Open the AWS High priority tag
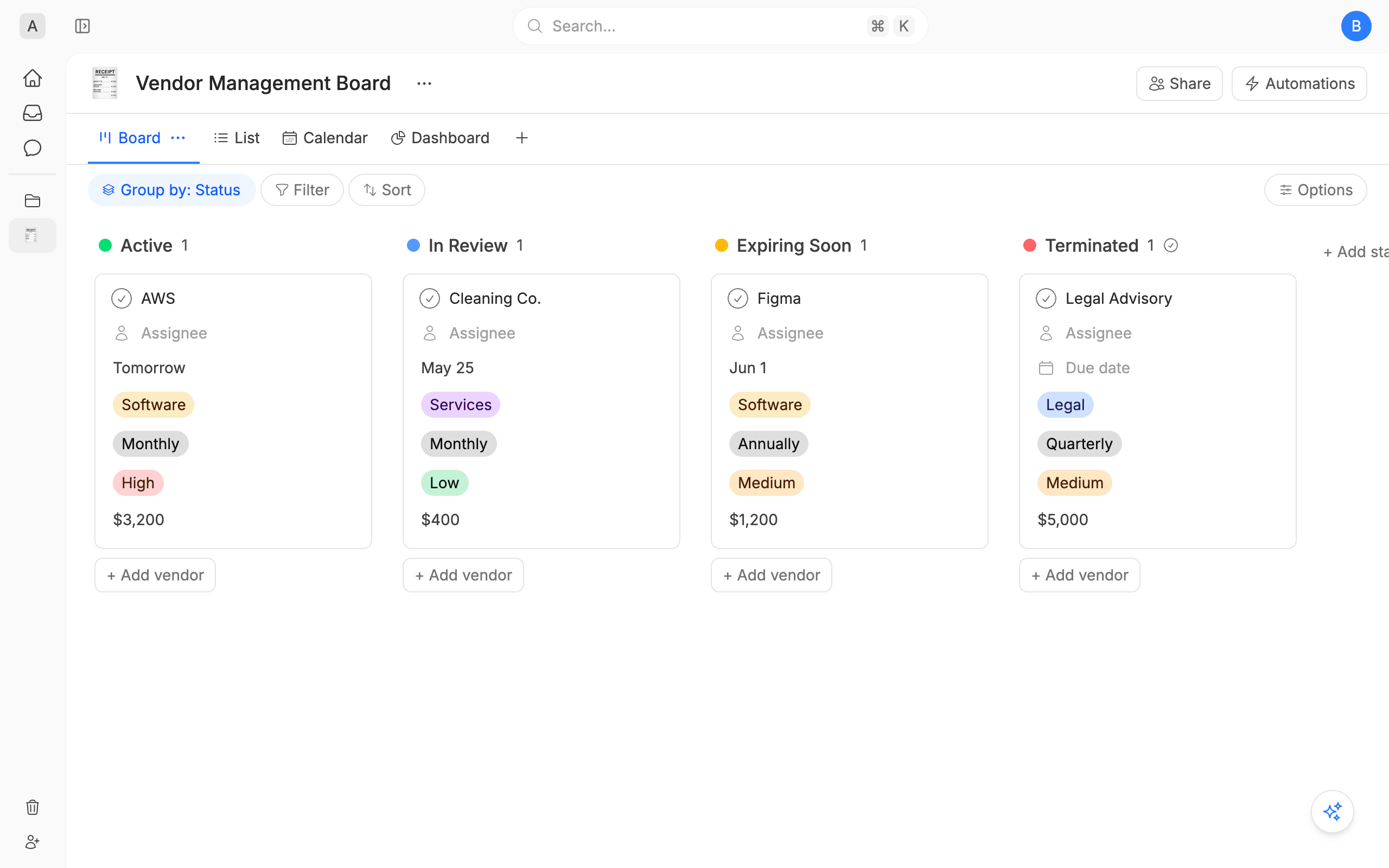 click(x=138, y=483)
